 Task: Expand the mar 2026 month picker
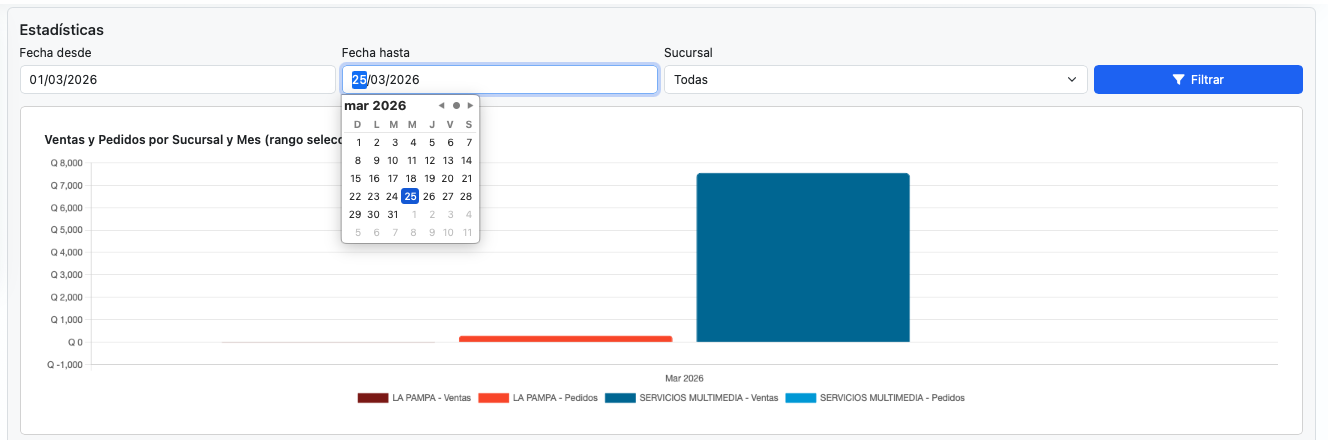(375, 105)
